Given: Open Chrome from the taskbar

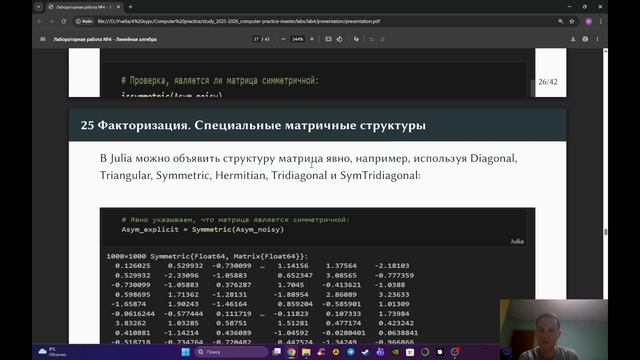Looking at the screenshot, I should click(x=291, y=352).
